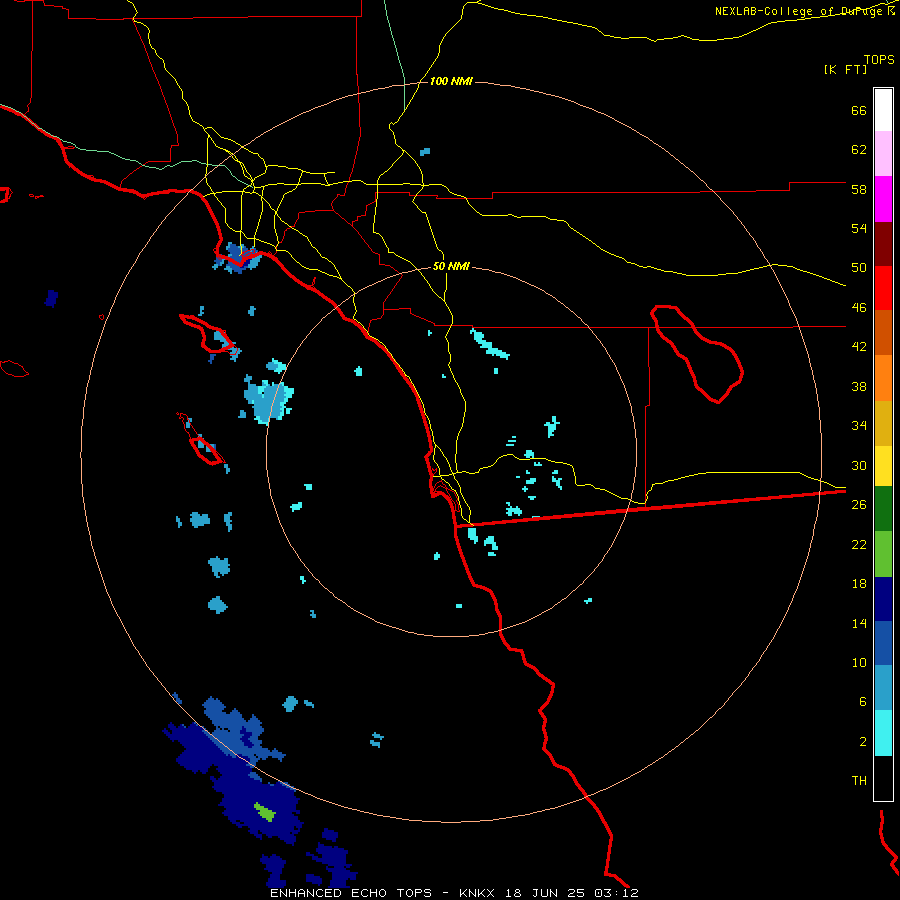The height and width of the screenshot is (900, 900).
Task: Select the light pink legend color block
Action: [883, 153]
